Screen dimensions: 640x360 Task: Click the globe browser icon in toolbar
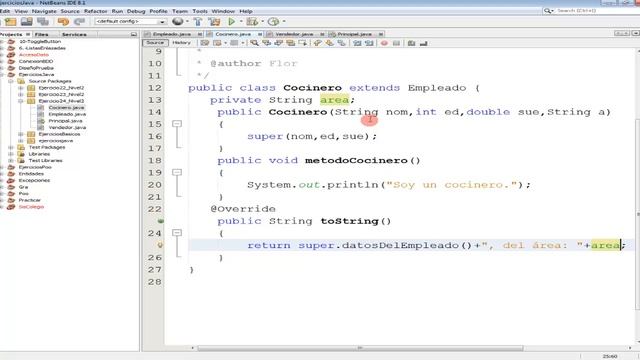click(x=178, y=21)
